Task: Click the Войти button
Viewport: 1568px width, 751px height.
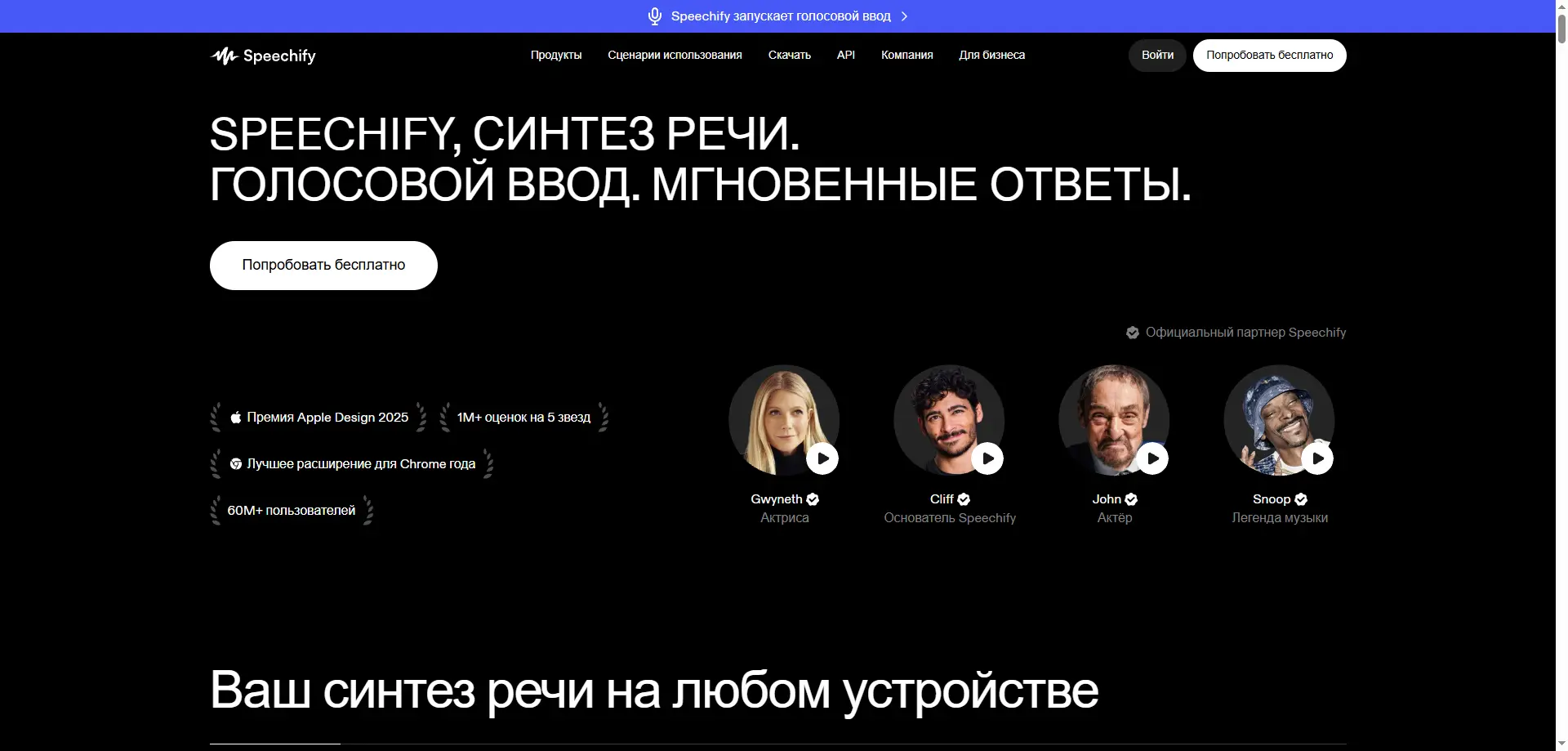Action: click(1157, 56)
